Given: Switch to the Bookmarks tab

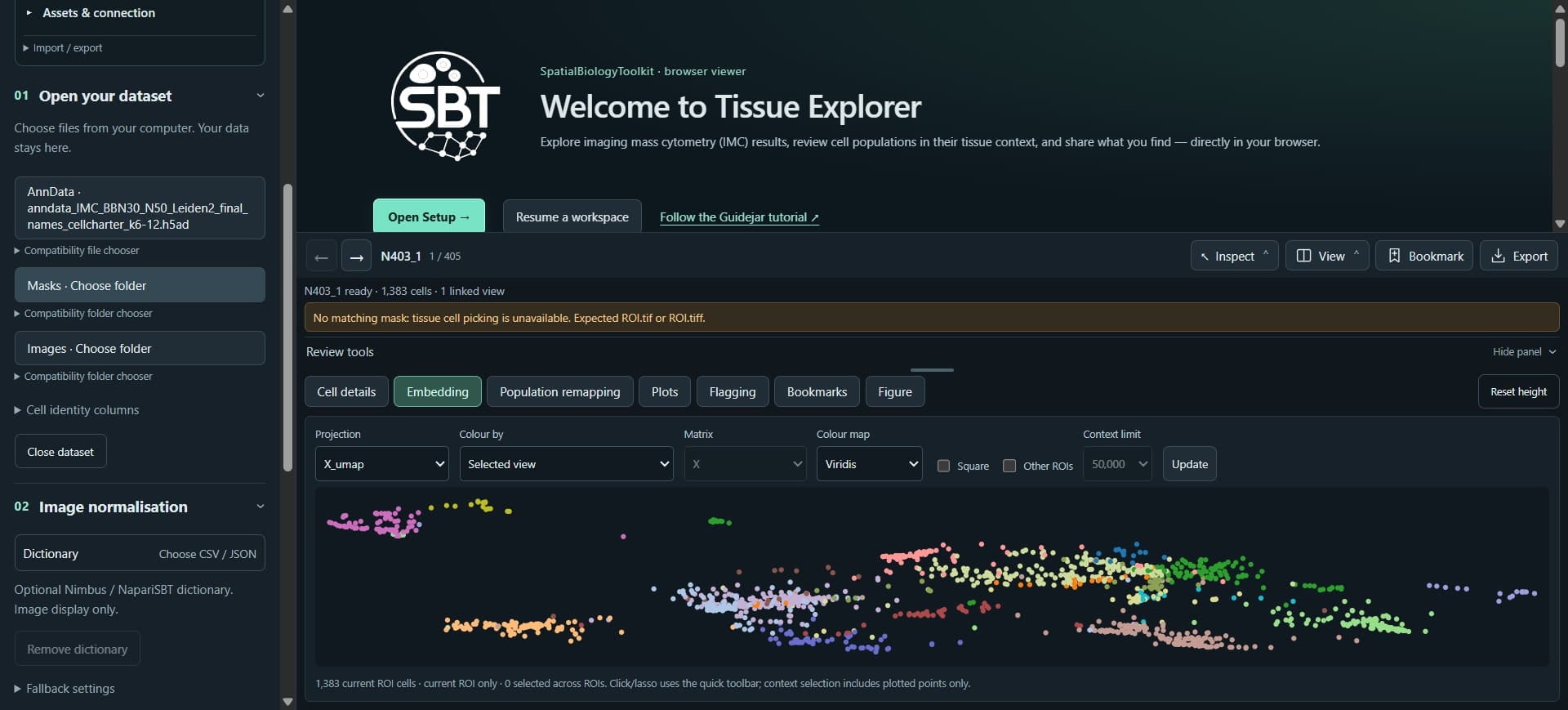Looking at the screenshot, I should point(817,392).
